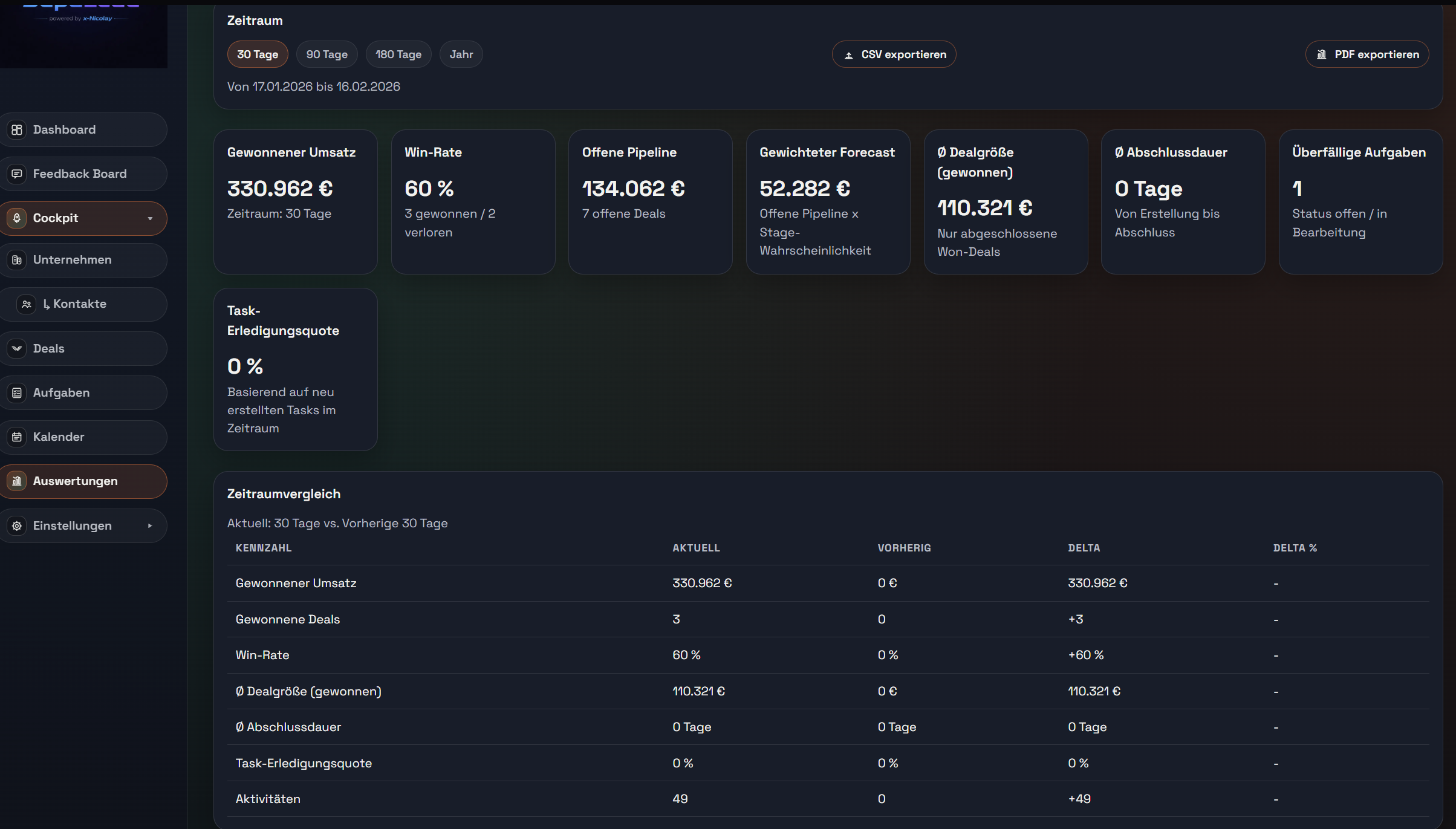Screen dimensions: 1456x829
Task: Expand the Einstellungen submenu arrow
Action: [150, 526]
